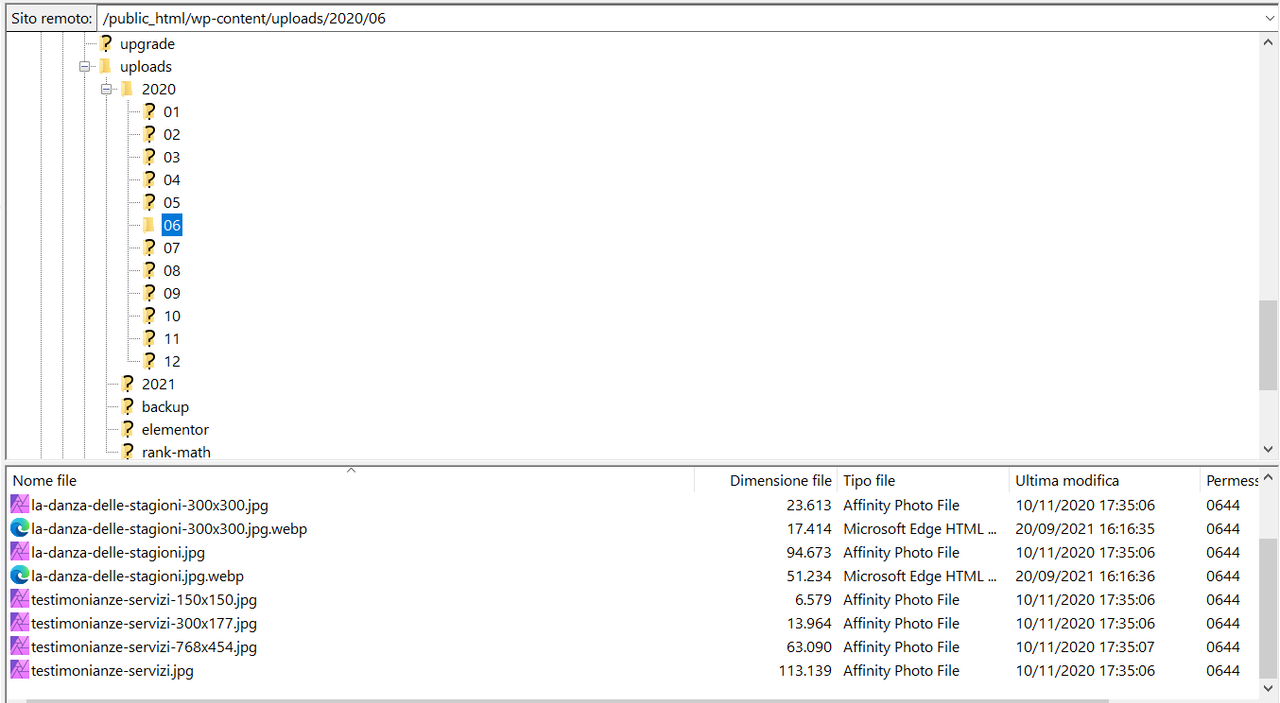The width and height of the screenshot is (1280, 703).
Task: Click the tree scrollbar up arrow
Action: pos(1268,43)
